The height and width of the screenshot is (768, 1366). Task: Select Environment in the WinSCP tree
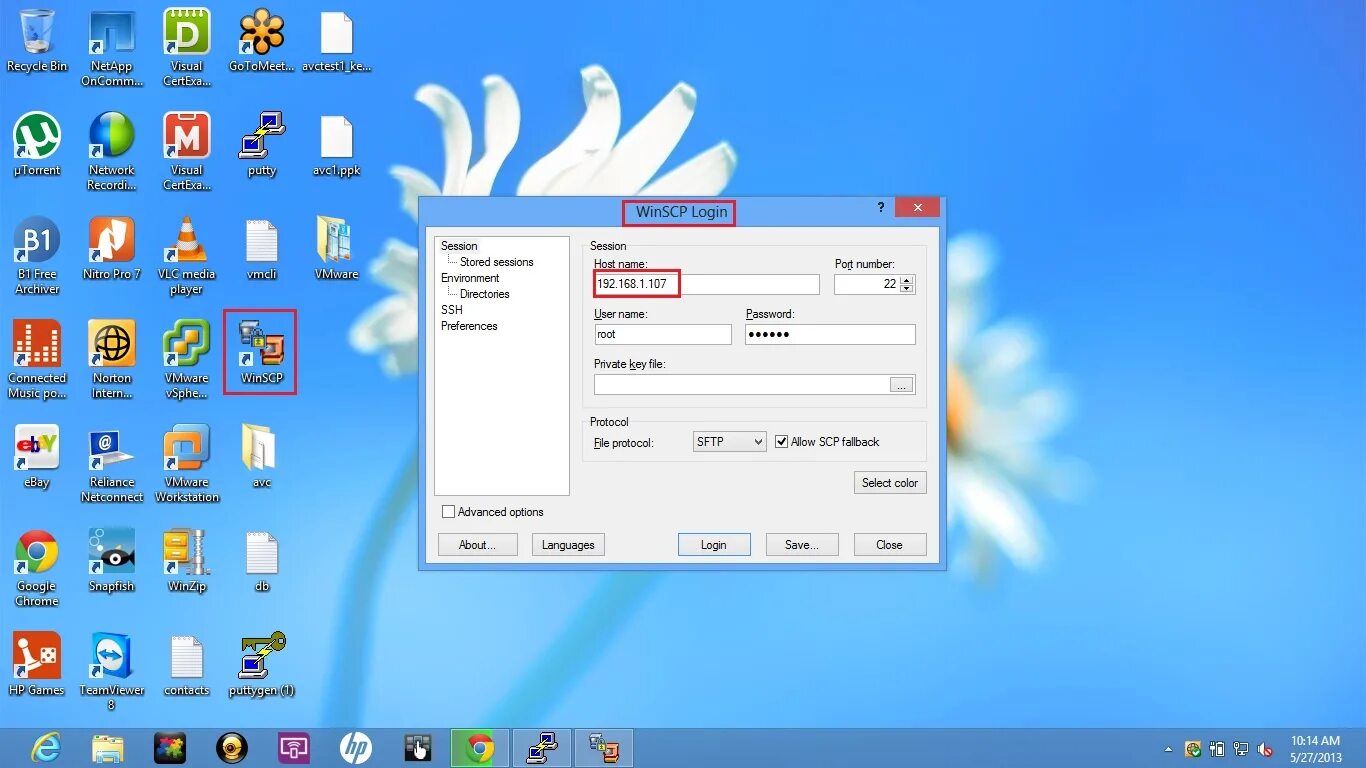point(470,278)
